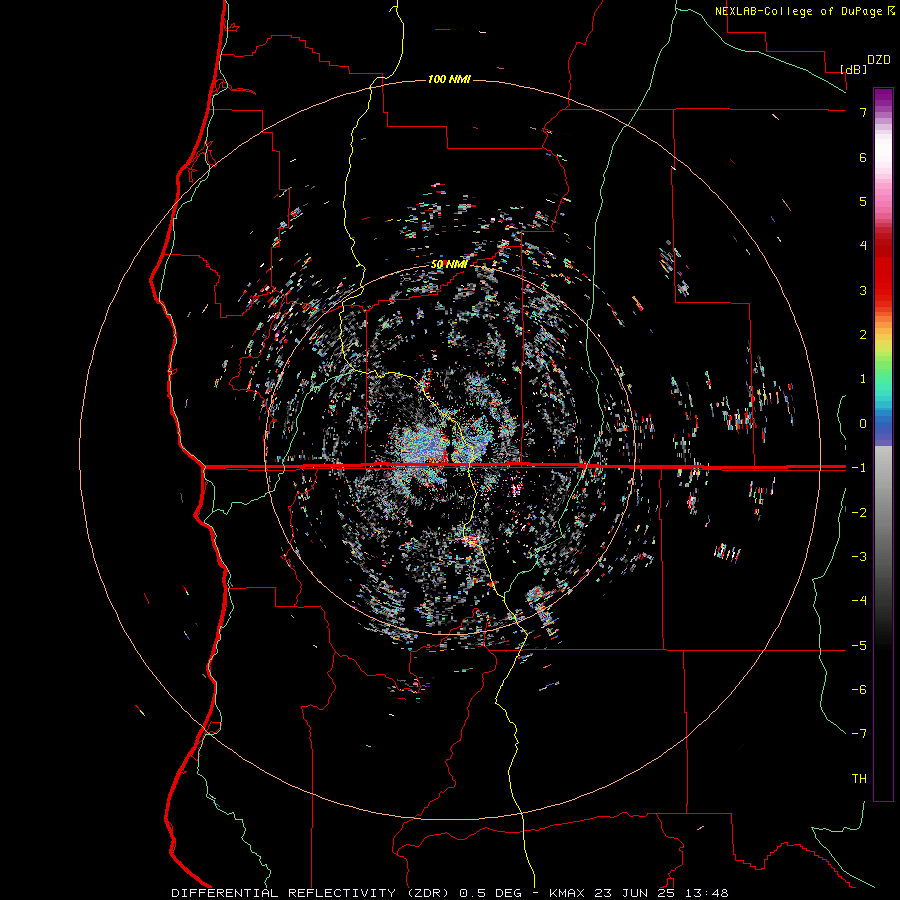Click the 100 NMI range ring label
This screenshot has height=900, width=900.
point(449,79)
